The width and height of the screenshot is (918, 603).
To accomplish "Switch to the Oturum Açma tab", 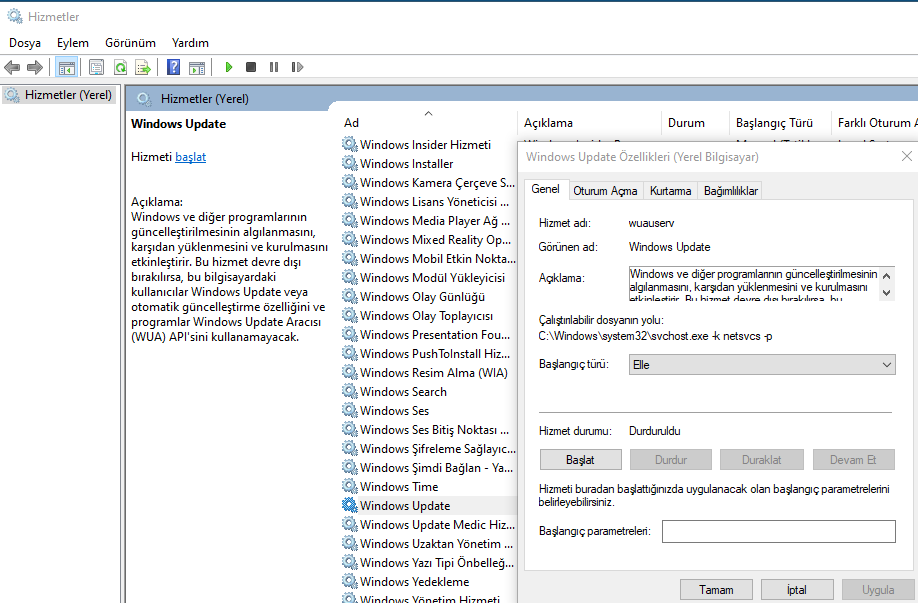I will [x=605, y=191].
